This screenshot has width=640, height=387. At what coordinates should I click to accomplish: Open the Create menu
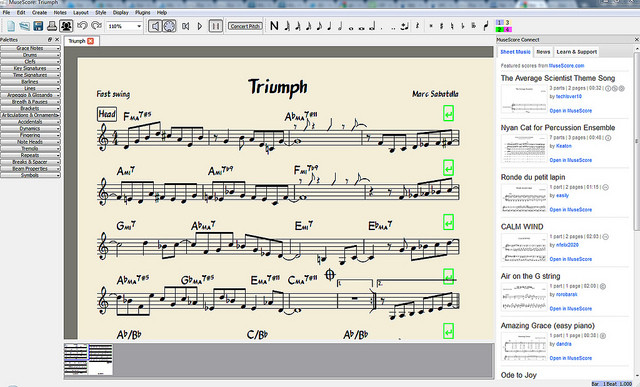coord(40,13)
